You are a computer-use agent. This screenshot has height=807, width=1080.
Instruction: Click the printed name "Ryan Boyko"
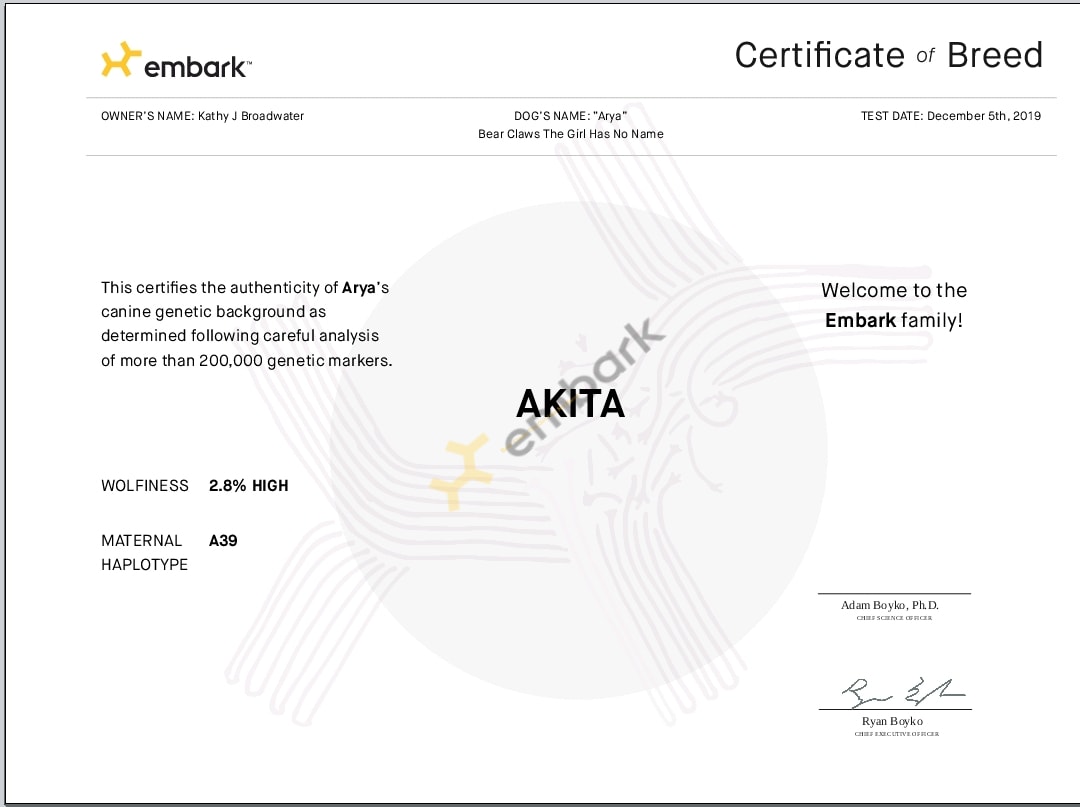point(892,721)
